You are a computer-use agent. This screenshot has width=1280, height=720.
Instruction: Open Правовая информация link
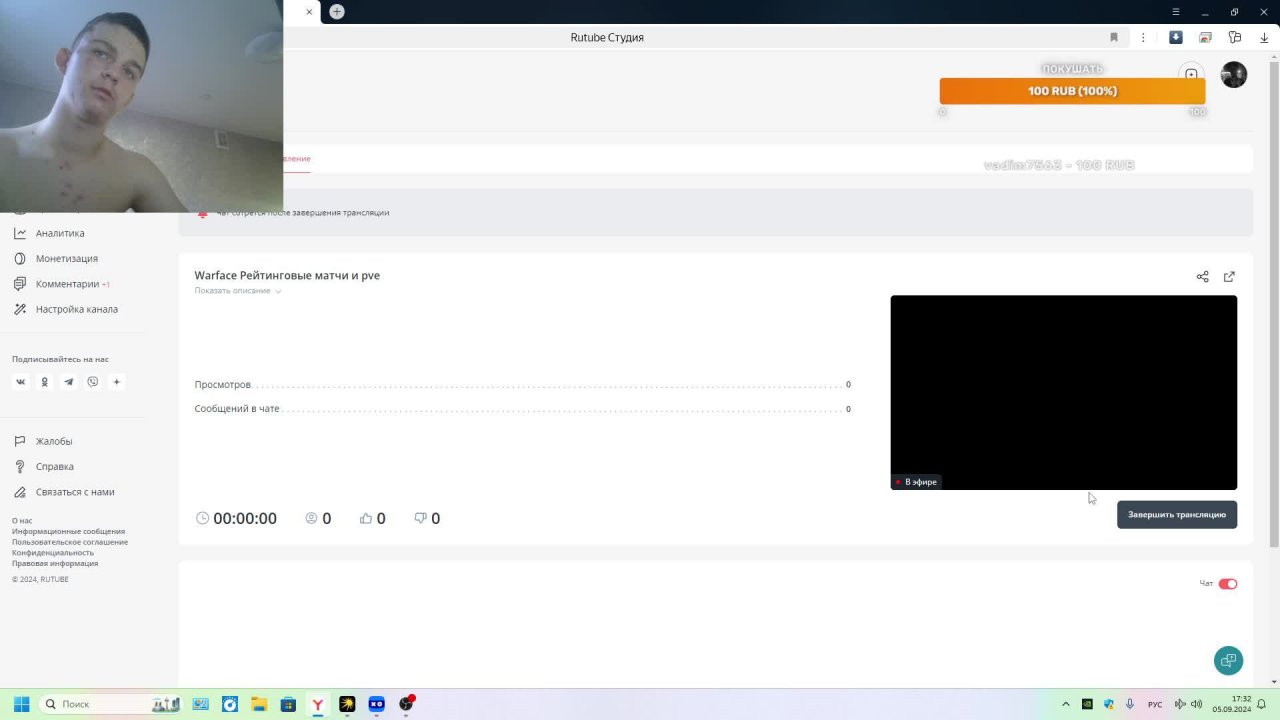click(x=55, y=563)
